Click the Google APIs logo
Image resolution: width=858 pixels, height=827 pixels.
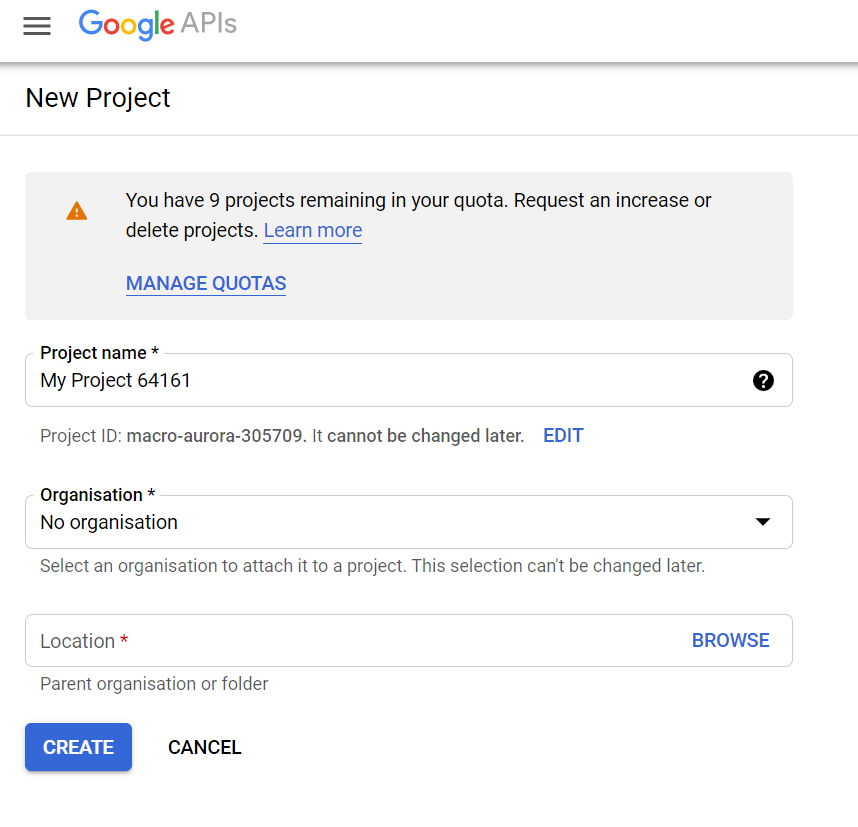pos(157,26)
